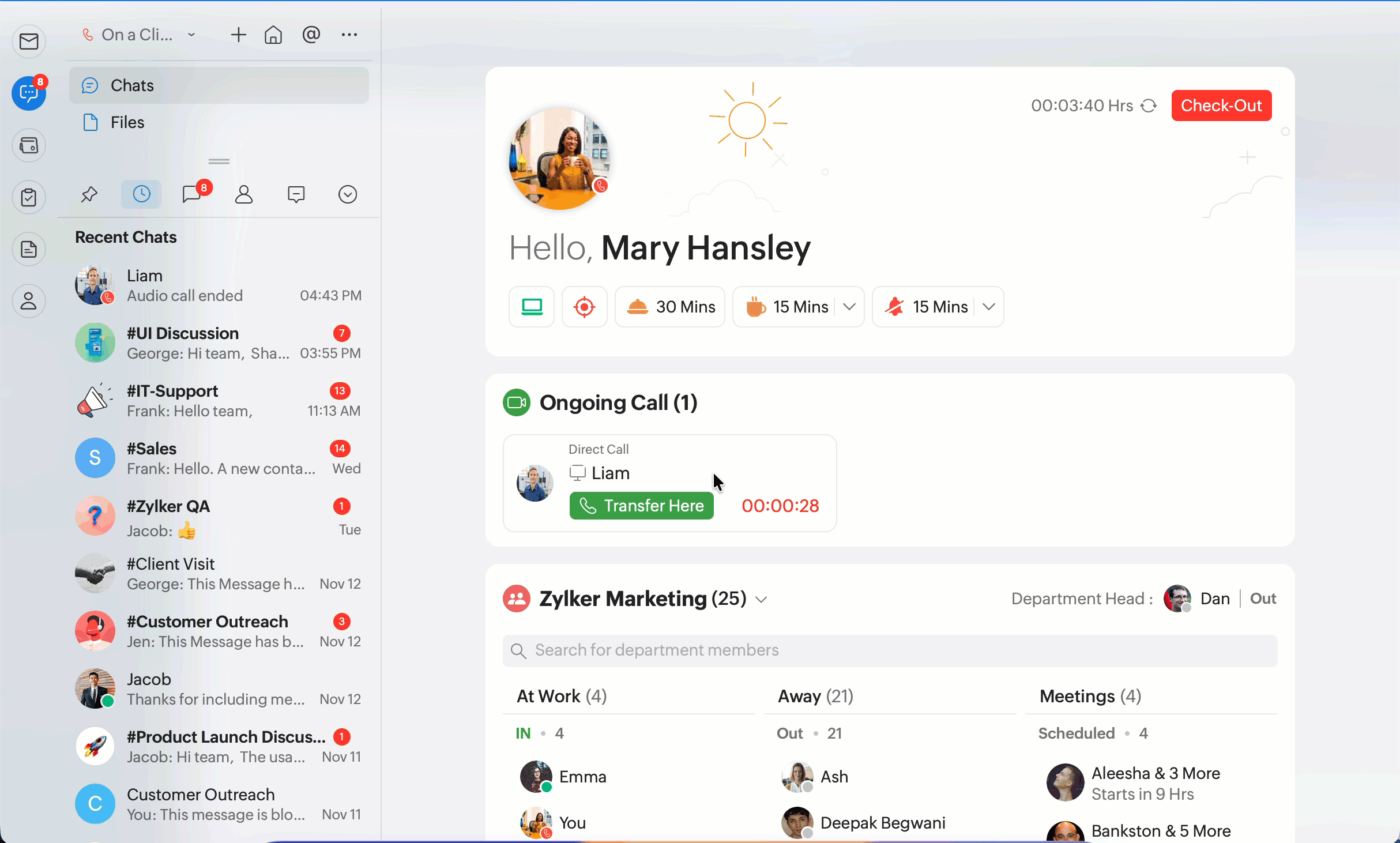Click the plus icon to start new chat
The height and width of the screenshot is (843, 1400).
(238, 35)
